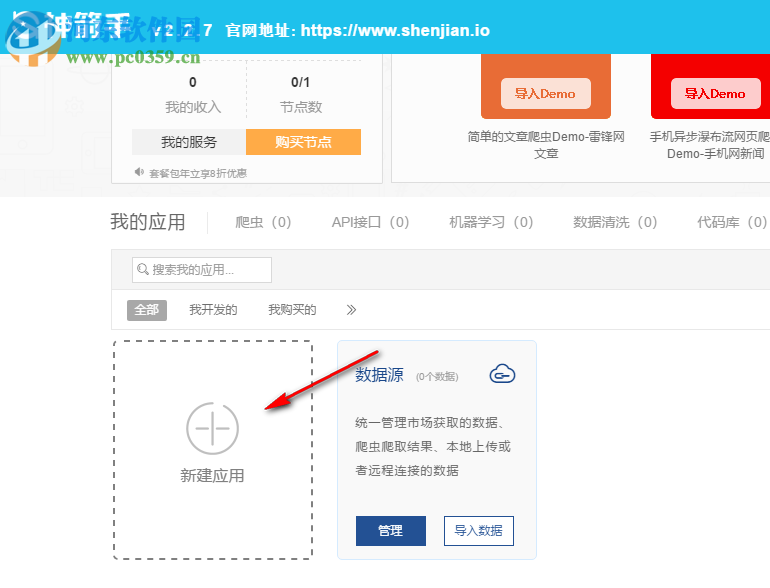Click the 简单的文章爬虫Demo-雷锋网文章 caption

click(x=546, y=145)
